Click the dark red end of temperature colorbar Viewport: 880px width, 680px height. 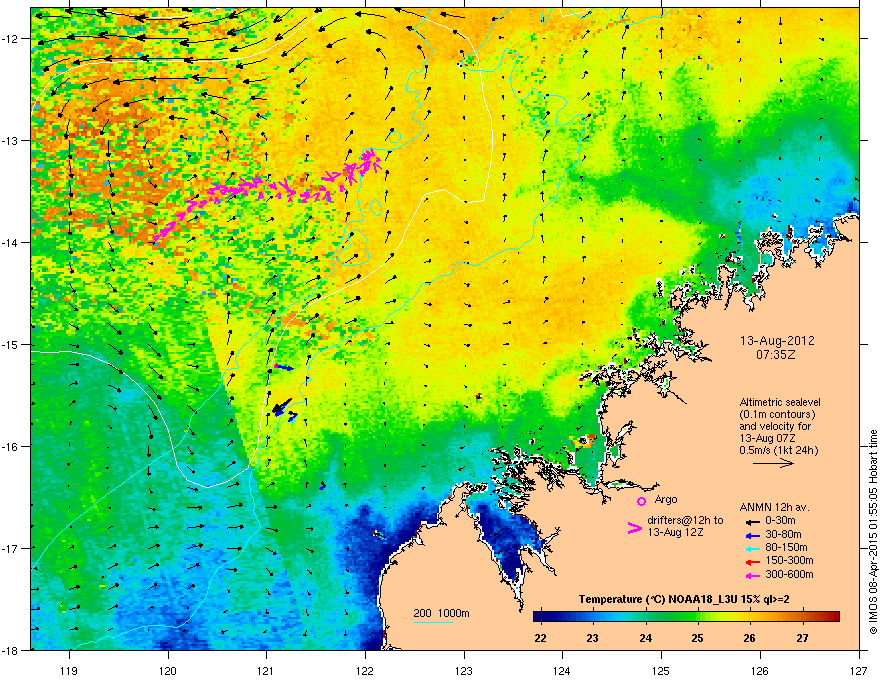834,617
